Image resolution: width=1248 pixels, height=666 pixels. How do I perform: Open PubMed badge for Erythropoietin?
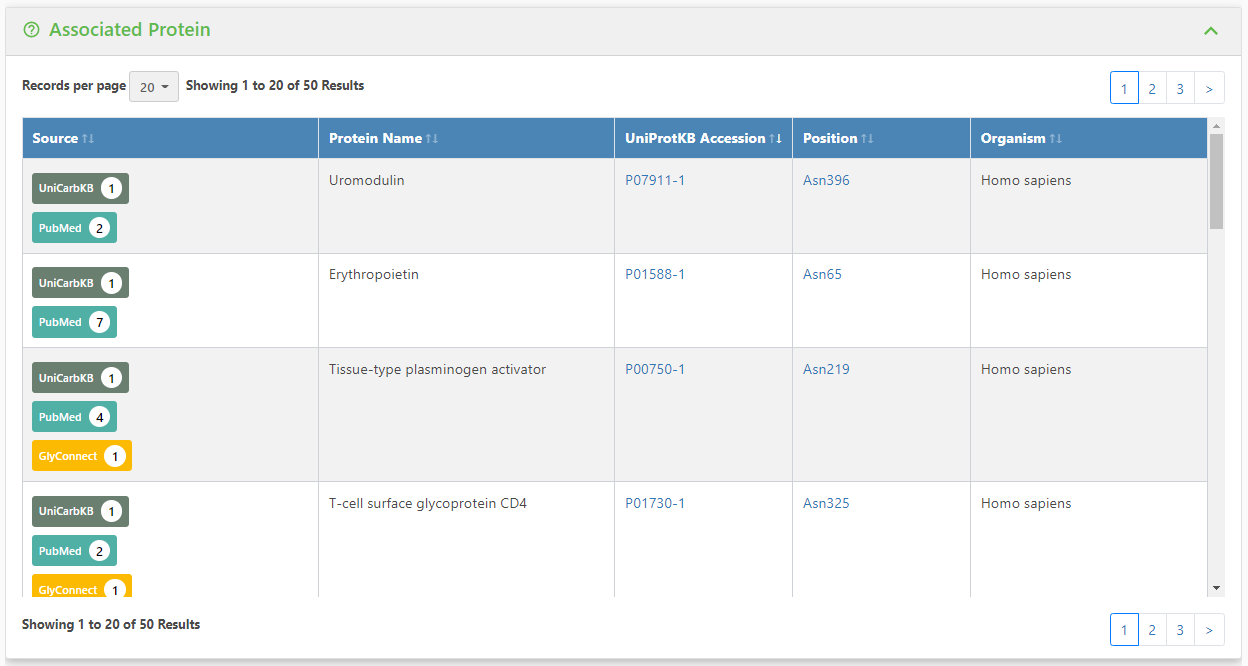pos(74,322)
